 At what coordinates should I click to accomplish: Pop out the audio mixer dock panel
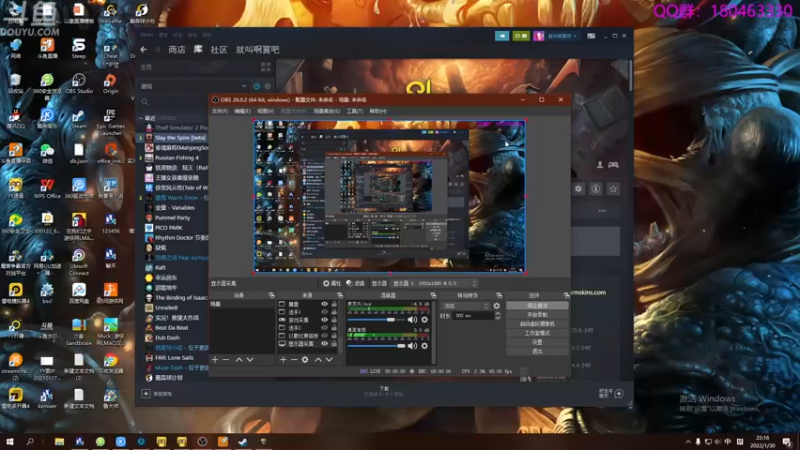[433, 295]
